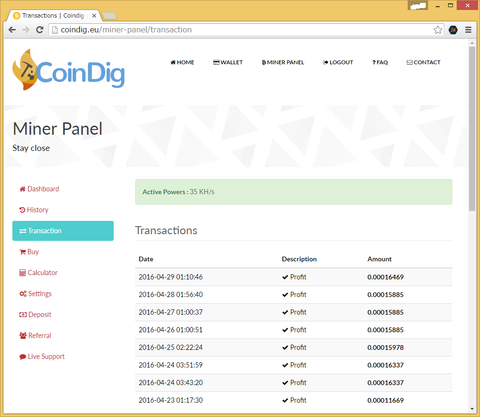
Task: Maximize the Chrome window
Action: pos(450,5)
